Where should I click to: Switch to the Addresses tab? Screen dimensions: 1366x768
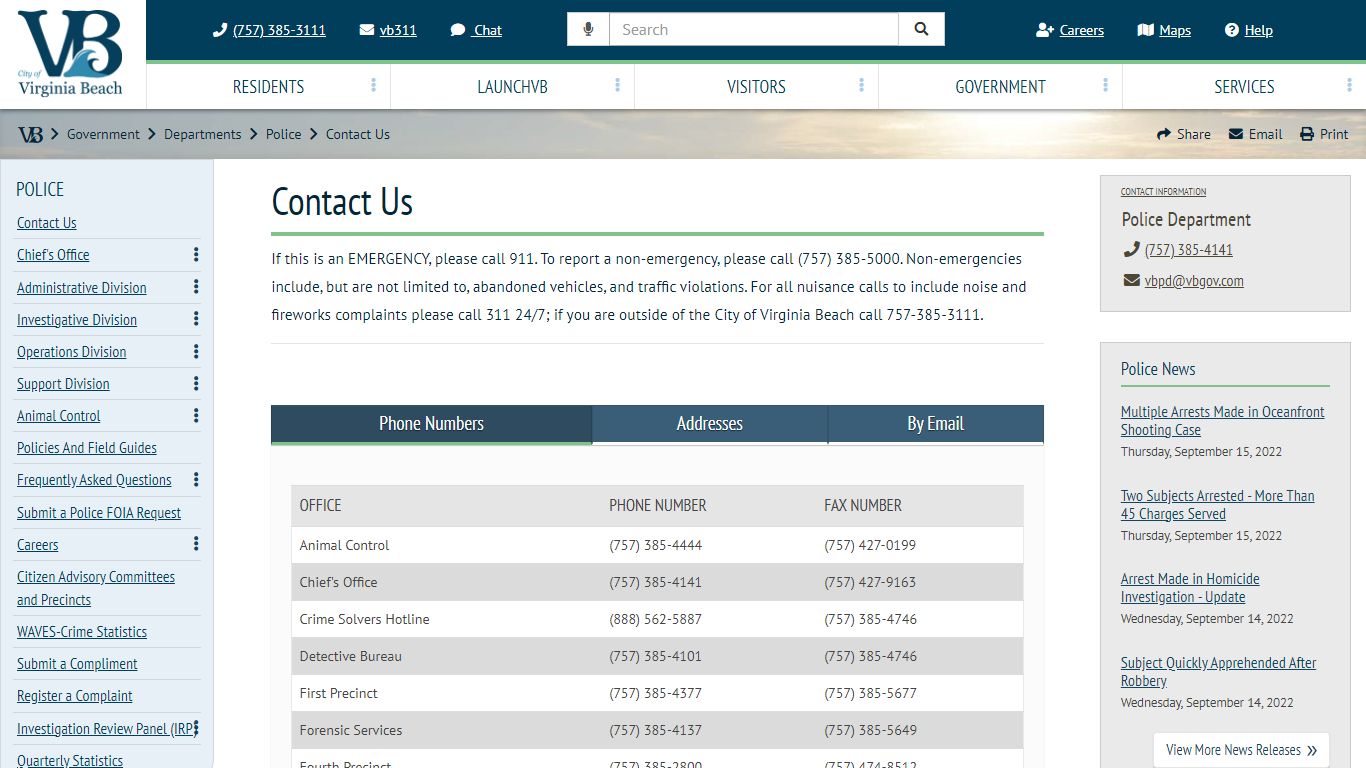pyautogui.click(x=710, y=424)
